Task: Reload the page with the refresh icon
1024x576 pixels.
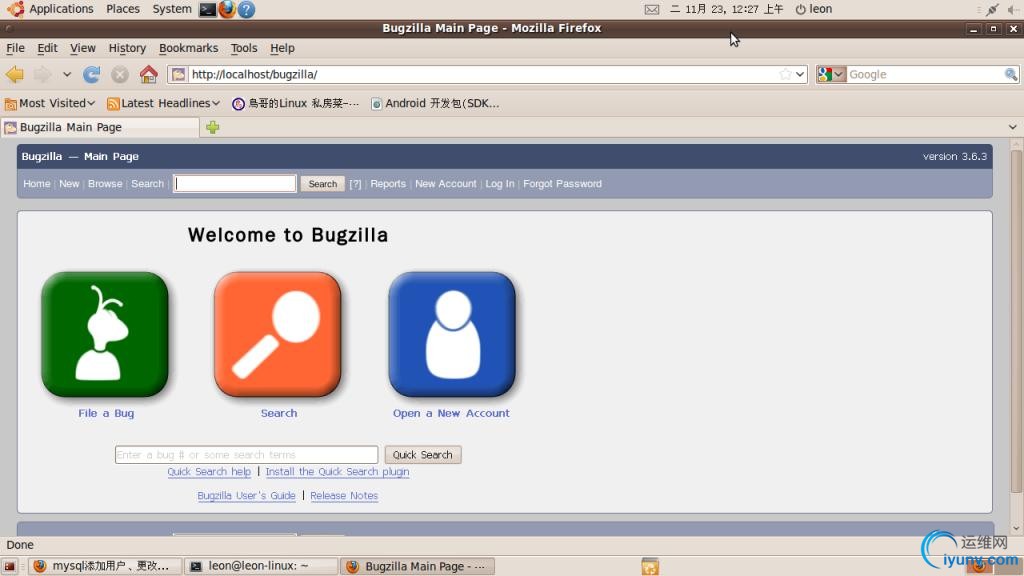Action: pyautogui.click(x=91, y=74)
